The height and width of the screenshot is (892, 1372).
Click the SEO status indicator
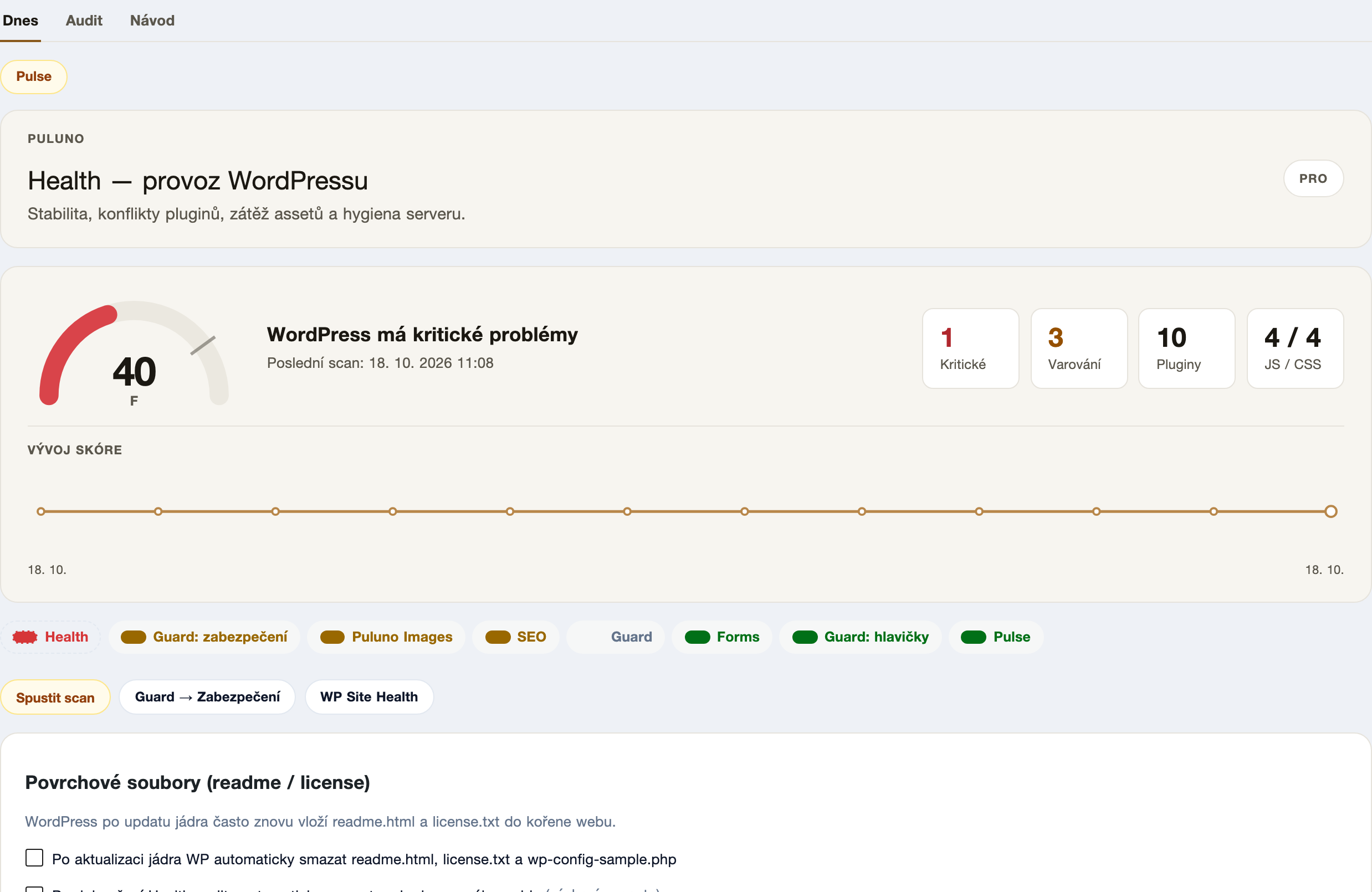[498, 637]
